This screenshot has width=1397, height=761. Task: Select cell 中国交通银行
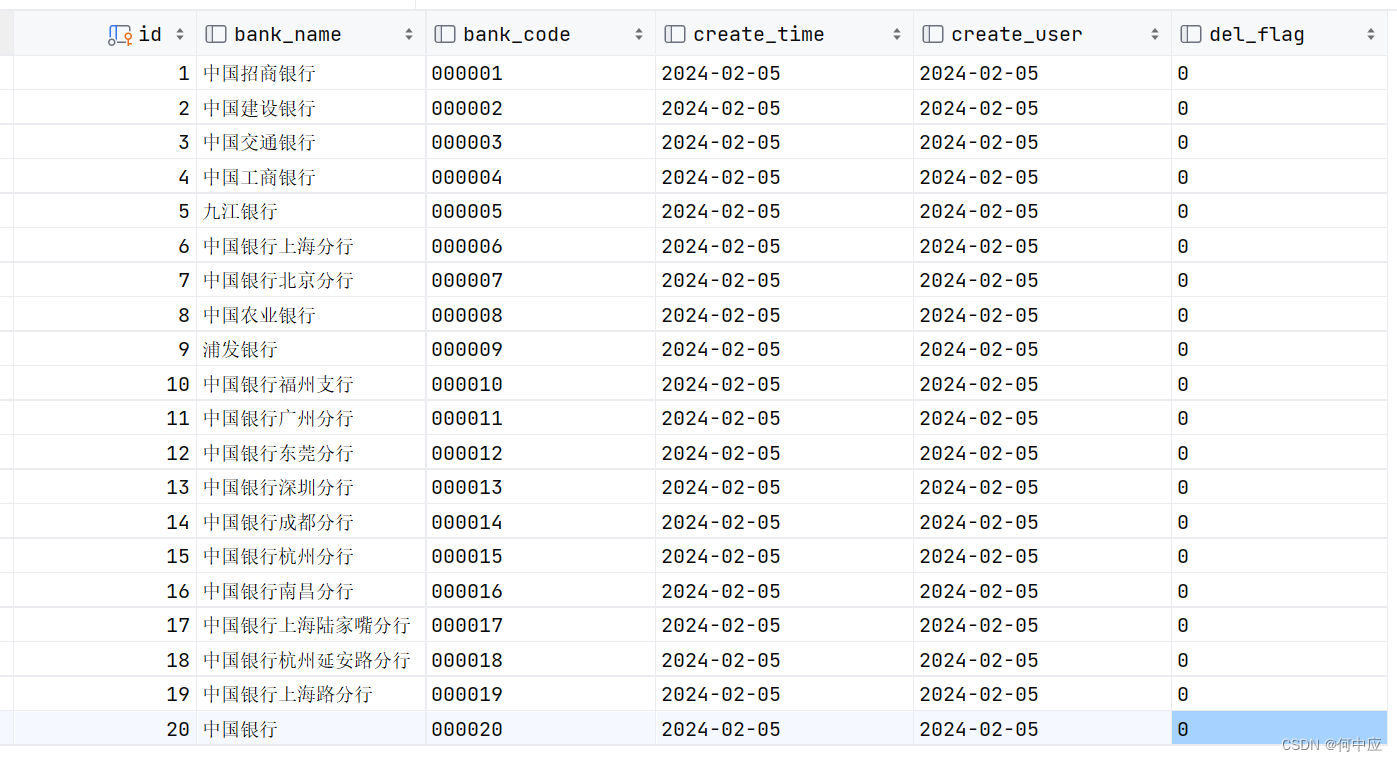click(311, 142)
